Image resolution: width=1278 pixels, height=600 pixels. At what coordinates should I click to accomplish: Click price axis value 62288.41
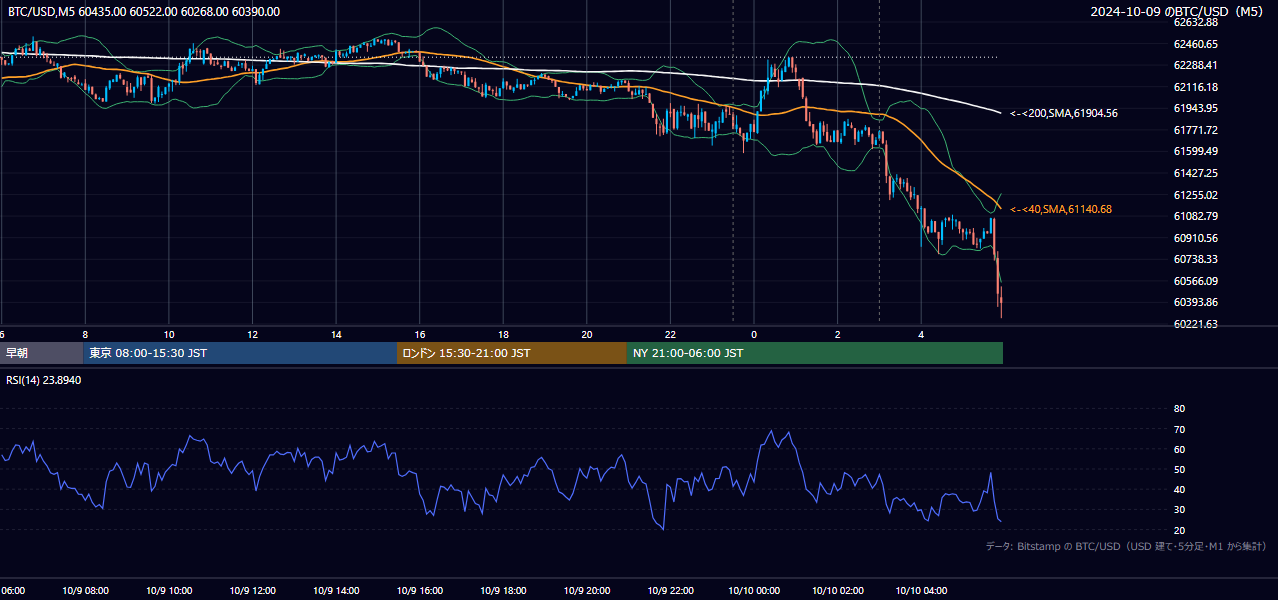(x=1195, y=65)
